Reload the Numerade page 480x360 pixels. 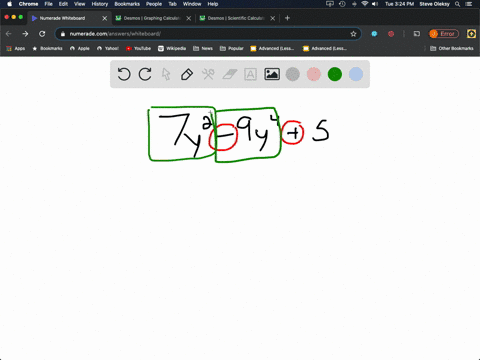[x=42, y=34]
